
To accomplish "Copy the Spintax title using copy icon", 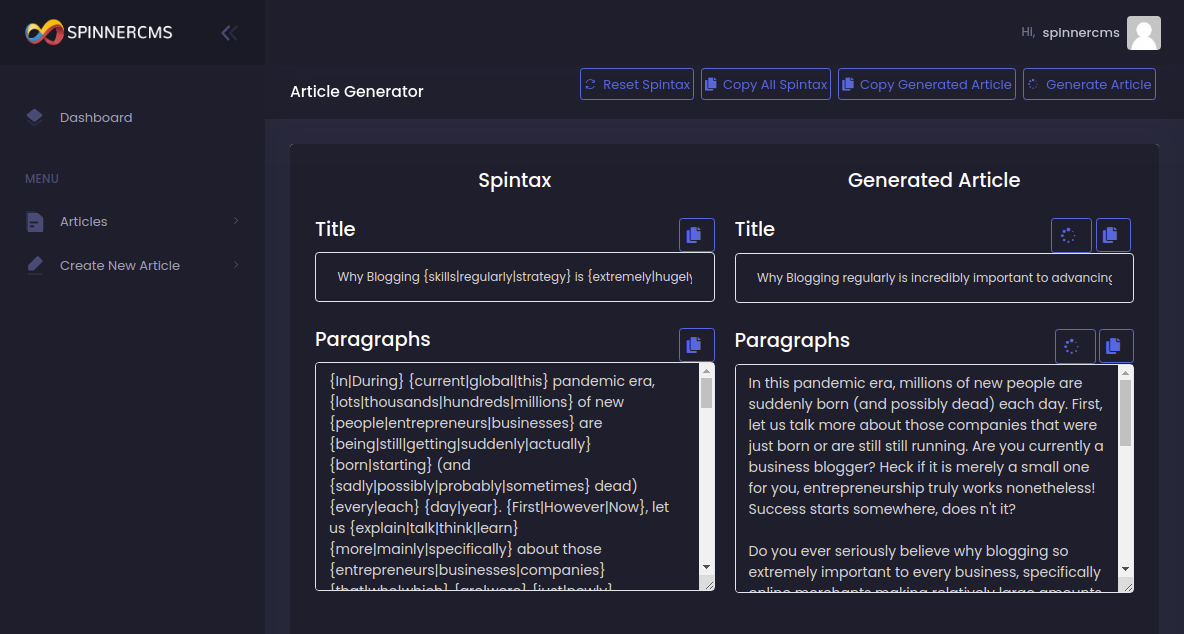I will (696, 235).
